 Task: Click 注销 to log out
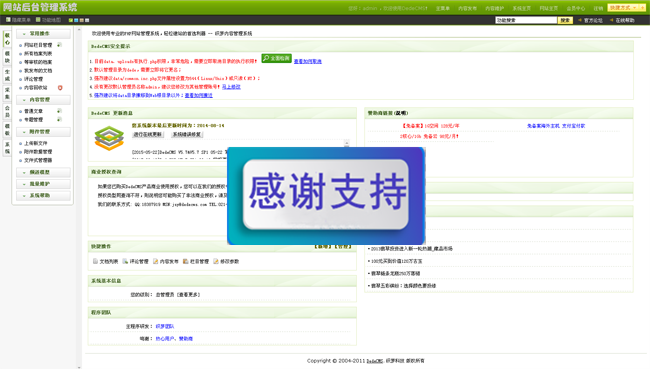(598, 8)
